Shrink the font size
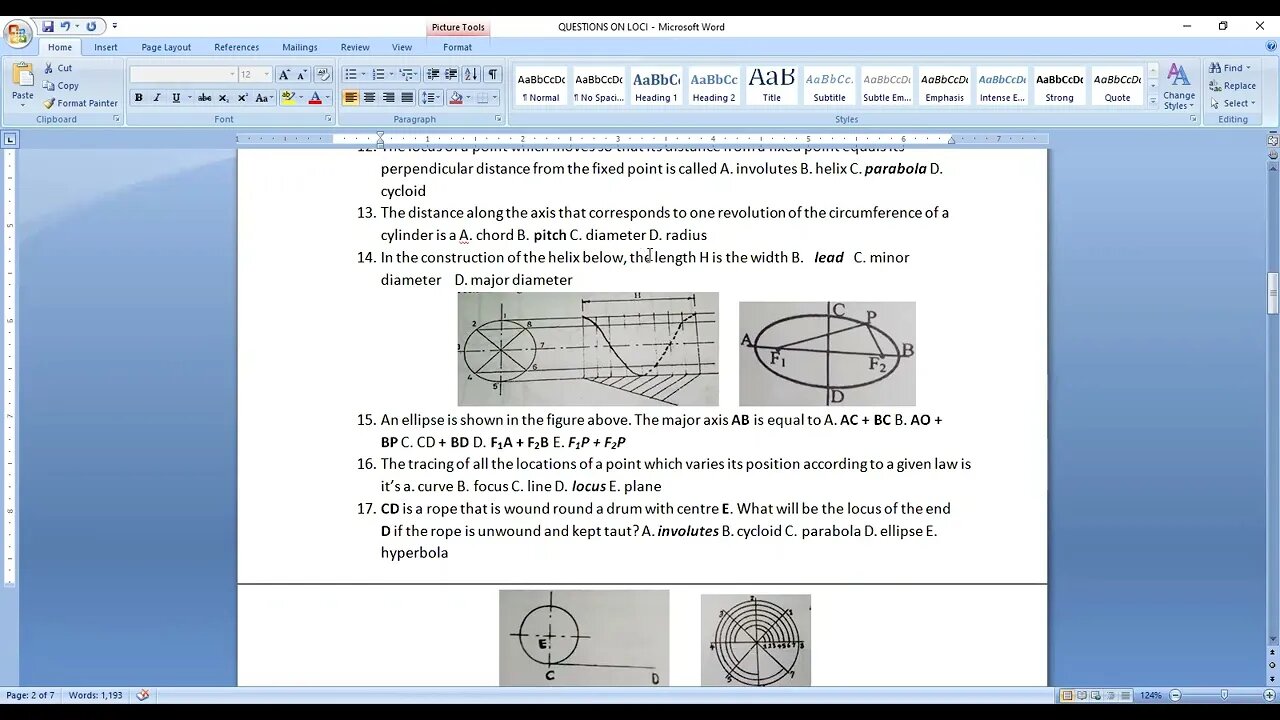 (x=301, y=74)
